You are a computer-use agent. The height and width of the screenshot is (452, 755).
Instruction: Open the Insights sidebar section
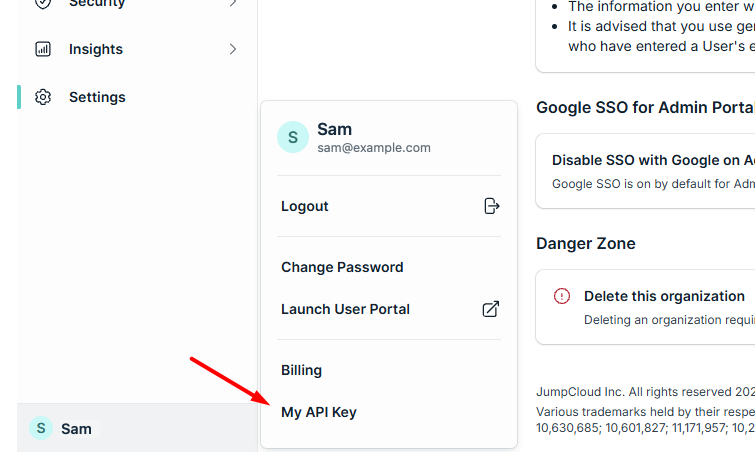click(x=137, y=49)
